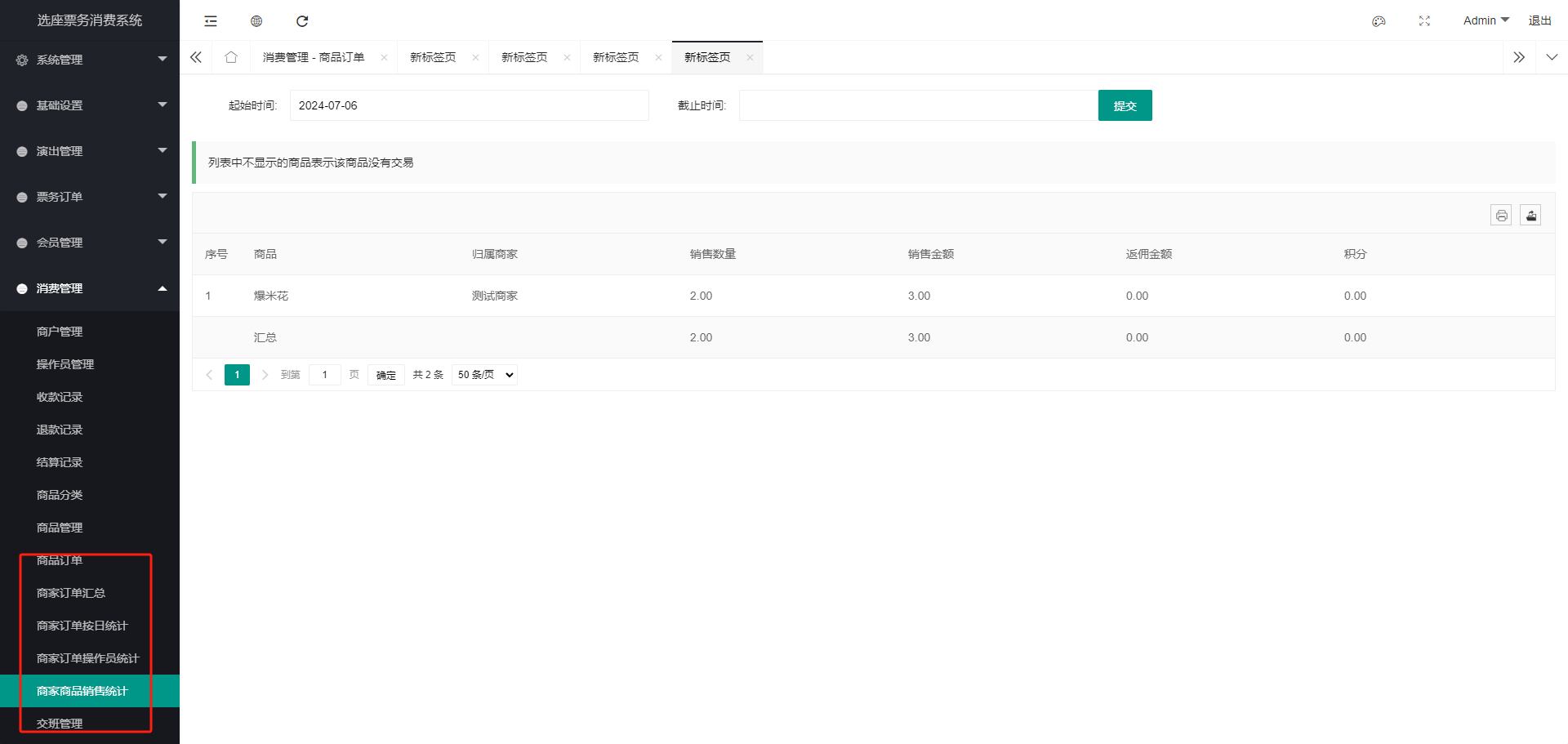
Task: Click the 起始时间 date input field
Action: click(469, 105)
